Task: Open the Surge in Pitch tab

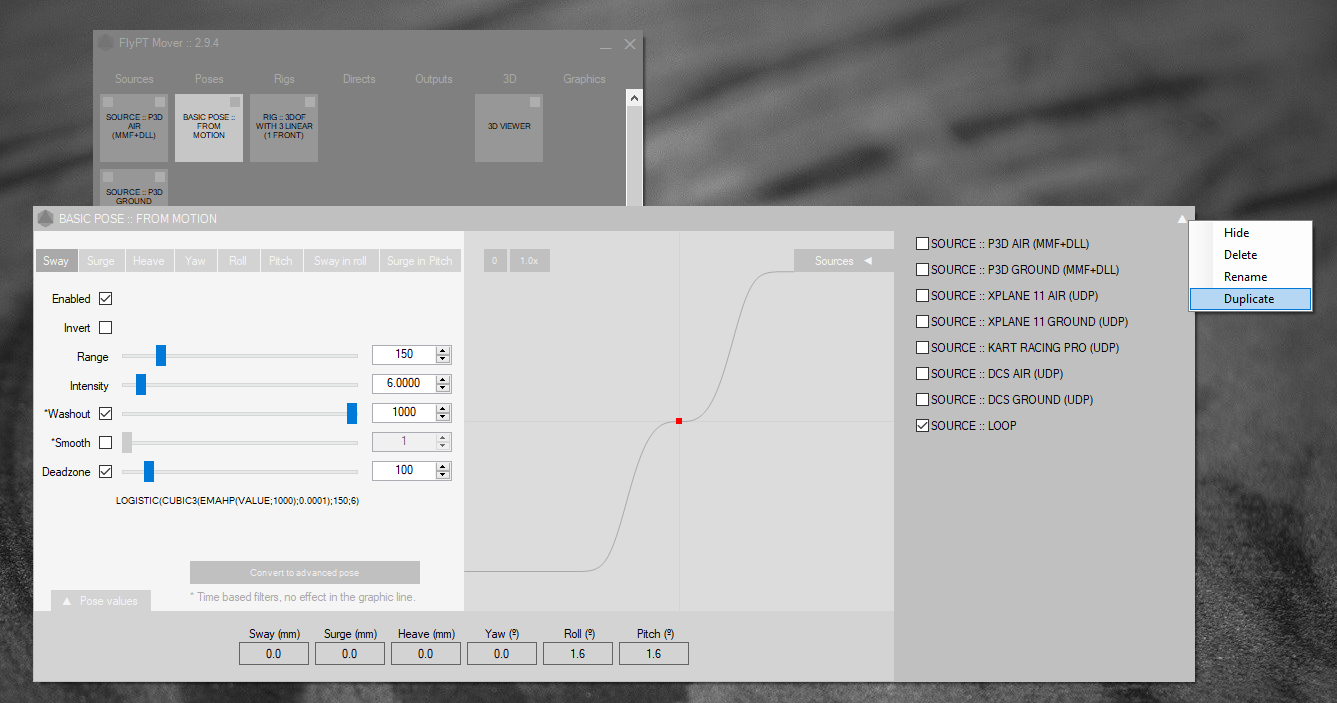Action: [x=420, y=261]
